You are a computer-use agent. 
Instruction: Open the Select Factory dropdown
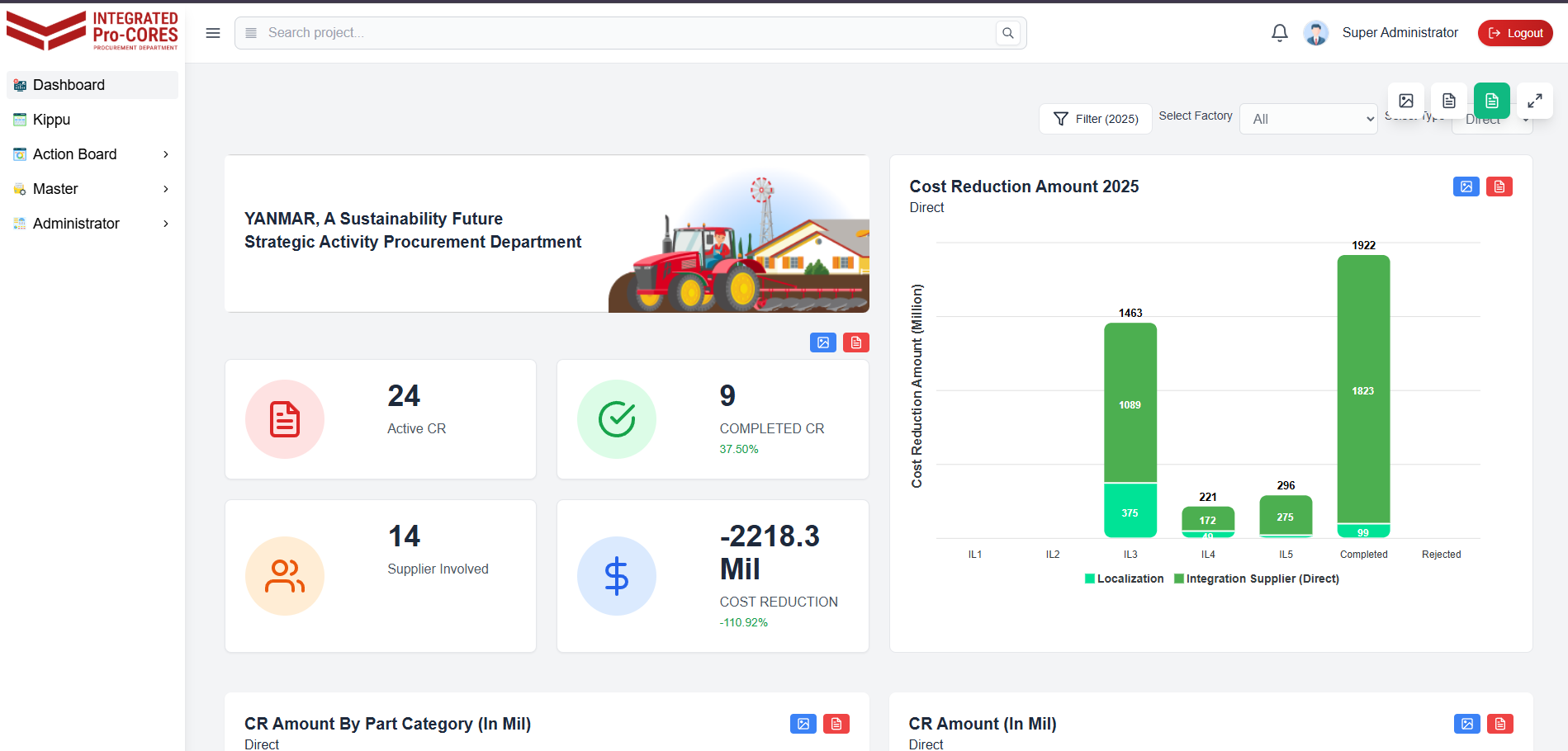[1309, 119]
